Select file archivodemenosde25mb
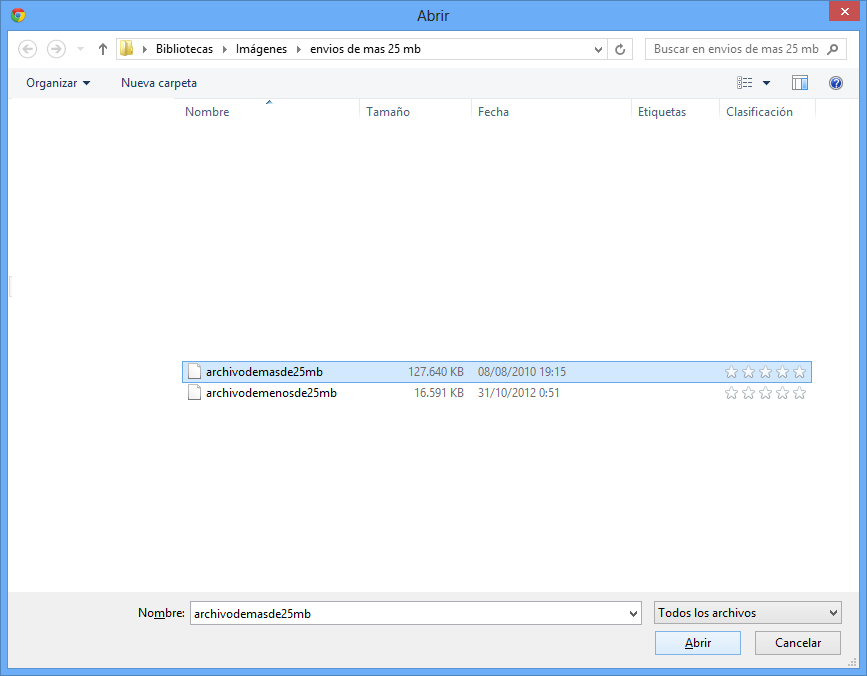This screenshot has width=867, height=676. tap(497, 393)
